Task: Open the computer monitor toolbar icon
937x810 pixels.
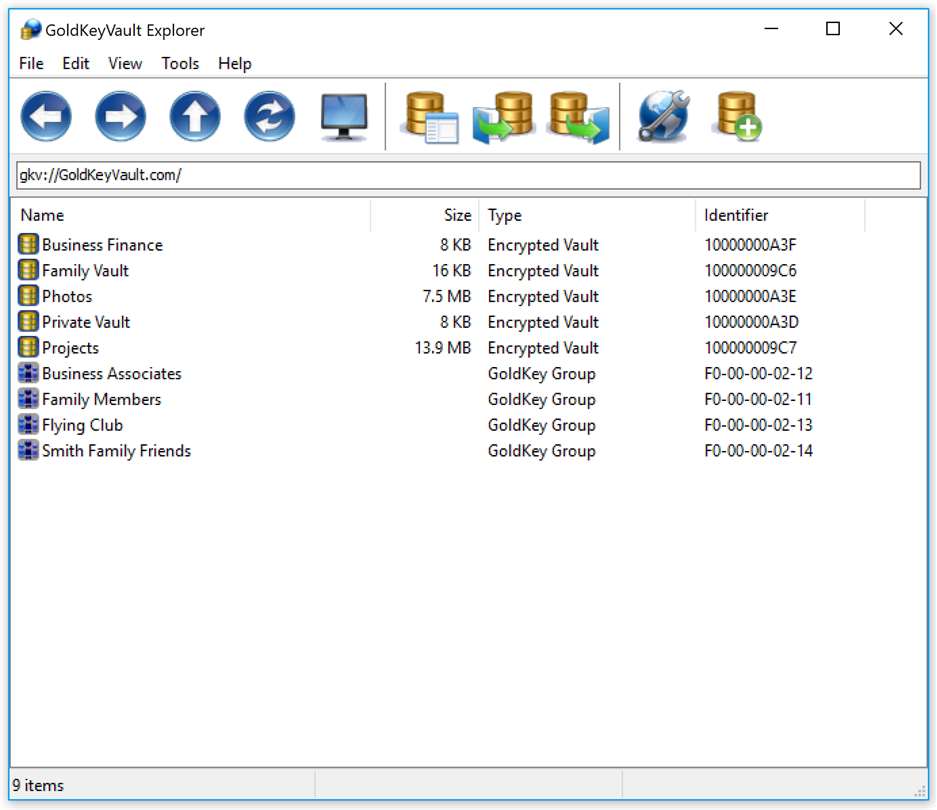Action: (x=344, y=117)
